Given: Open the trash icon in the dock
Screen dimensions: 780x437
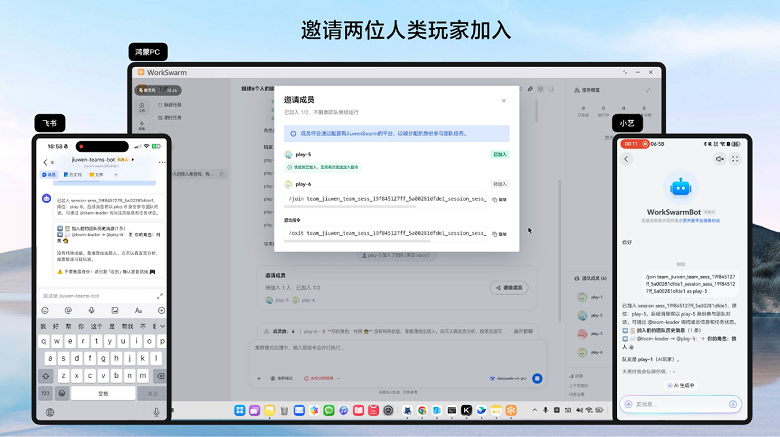Looking at the screenshot, I should (x=284, y=411).
